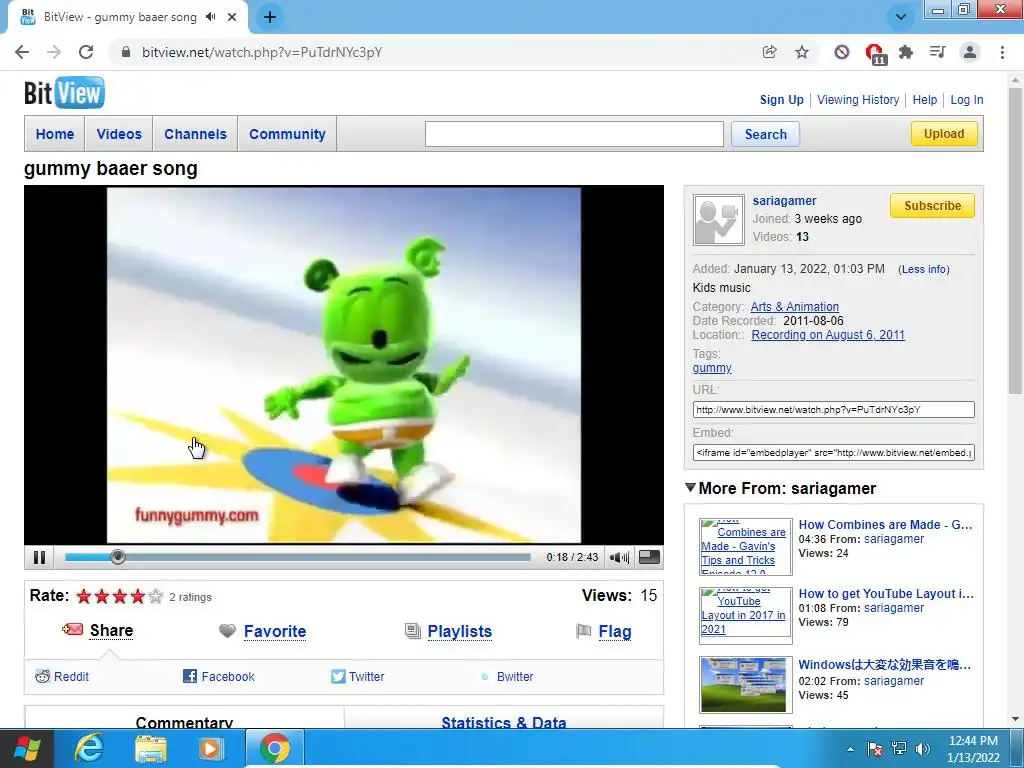This screenshot has height=768, width=1024.
Task: Open a new browser tab
Action: tap(270, 17)
